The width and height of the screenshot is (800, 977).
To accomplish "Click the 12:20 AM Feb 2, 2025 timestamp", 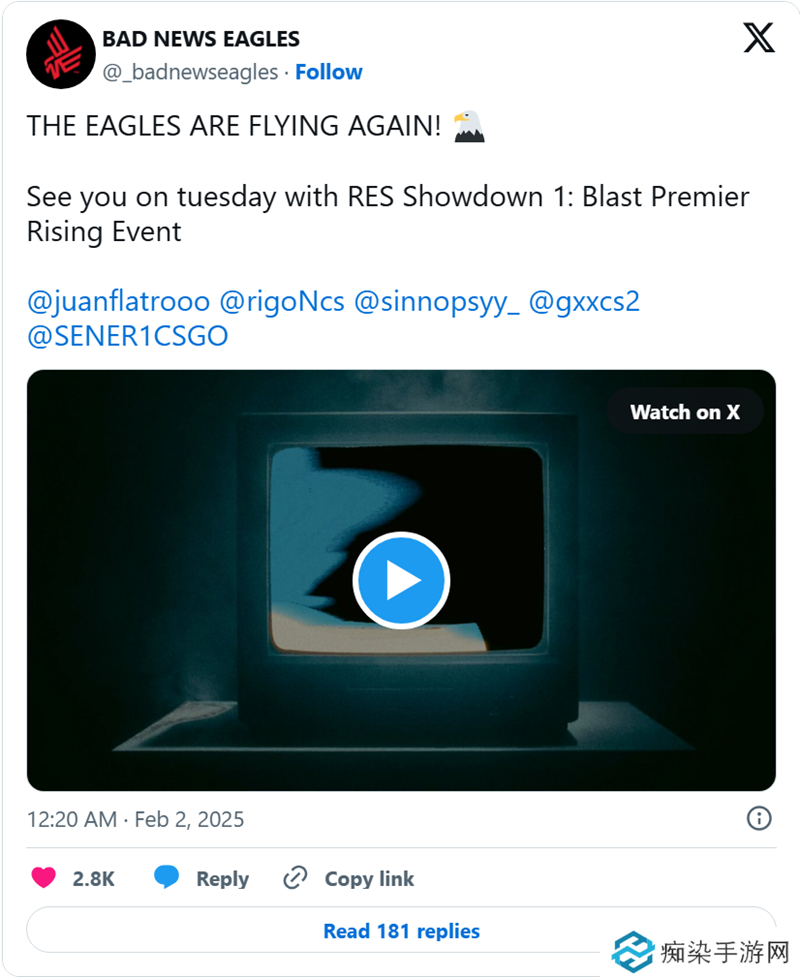I will point(135,819).
